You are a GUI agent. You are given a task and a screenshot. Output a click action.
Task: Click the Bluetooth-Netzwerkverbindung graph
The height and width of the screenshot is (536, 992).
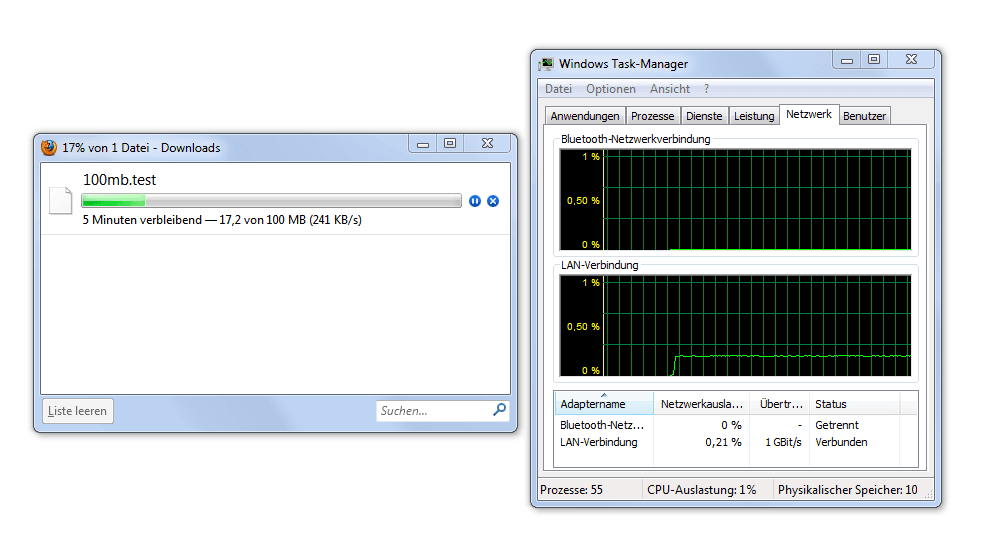735,200
